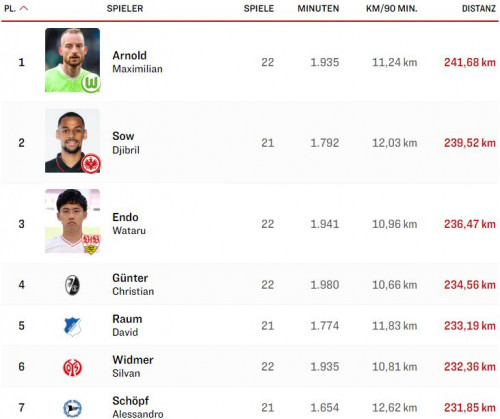Viewport: 500px width, 419px height.
Task: Sort table by the SPIELE column
Action: pyautogui.click(x=259, y=8)
